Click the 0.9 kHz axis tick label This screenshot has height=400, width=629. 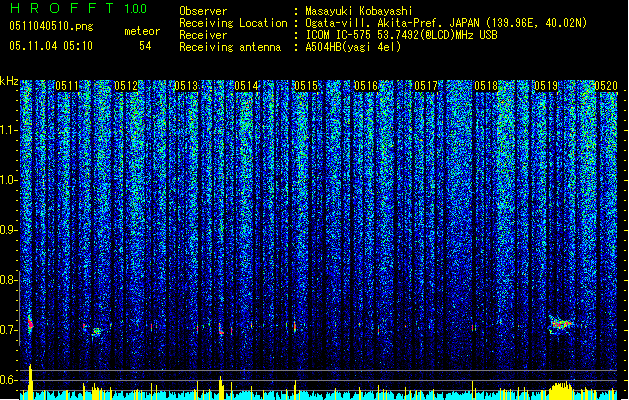click(x=9, y=230)
